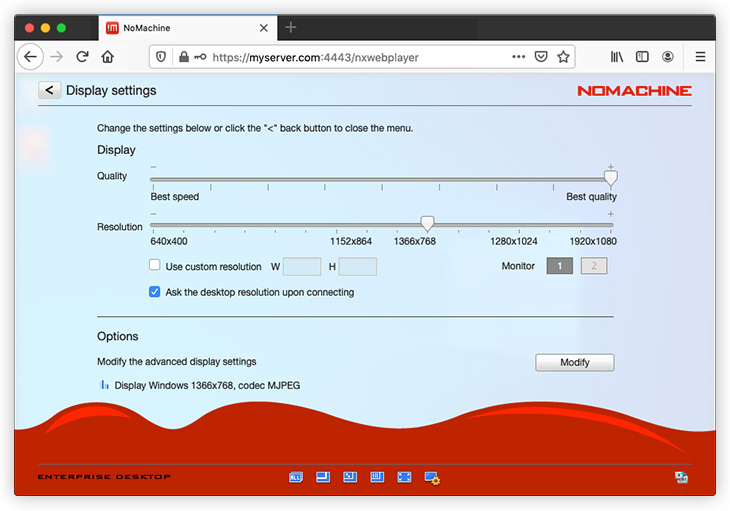Click the Modify button for advanced settings
Viewport: 730px width, 511px height.
(x=574, y=362)
